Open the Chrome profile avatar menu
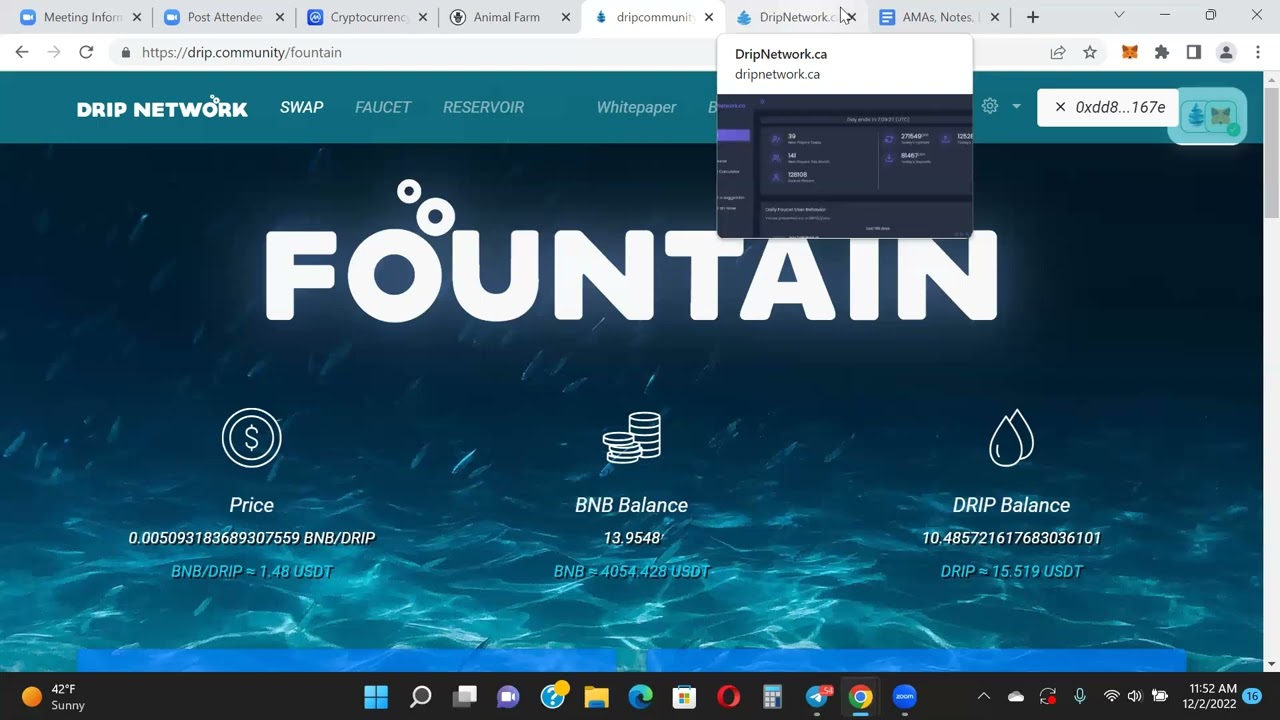 pos(1226,52)
